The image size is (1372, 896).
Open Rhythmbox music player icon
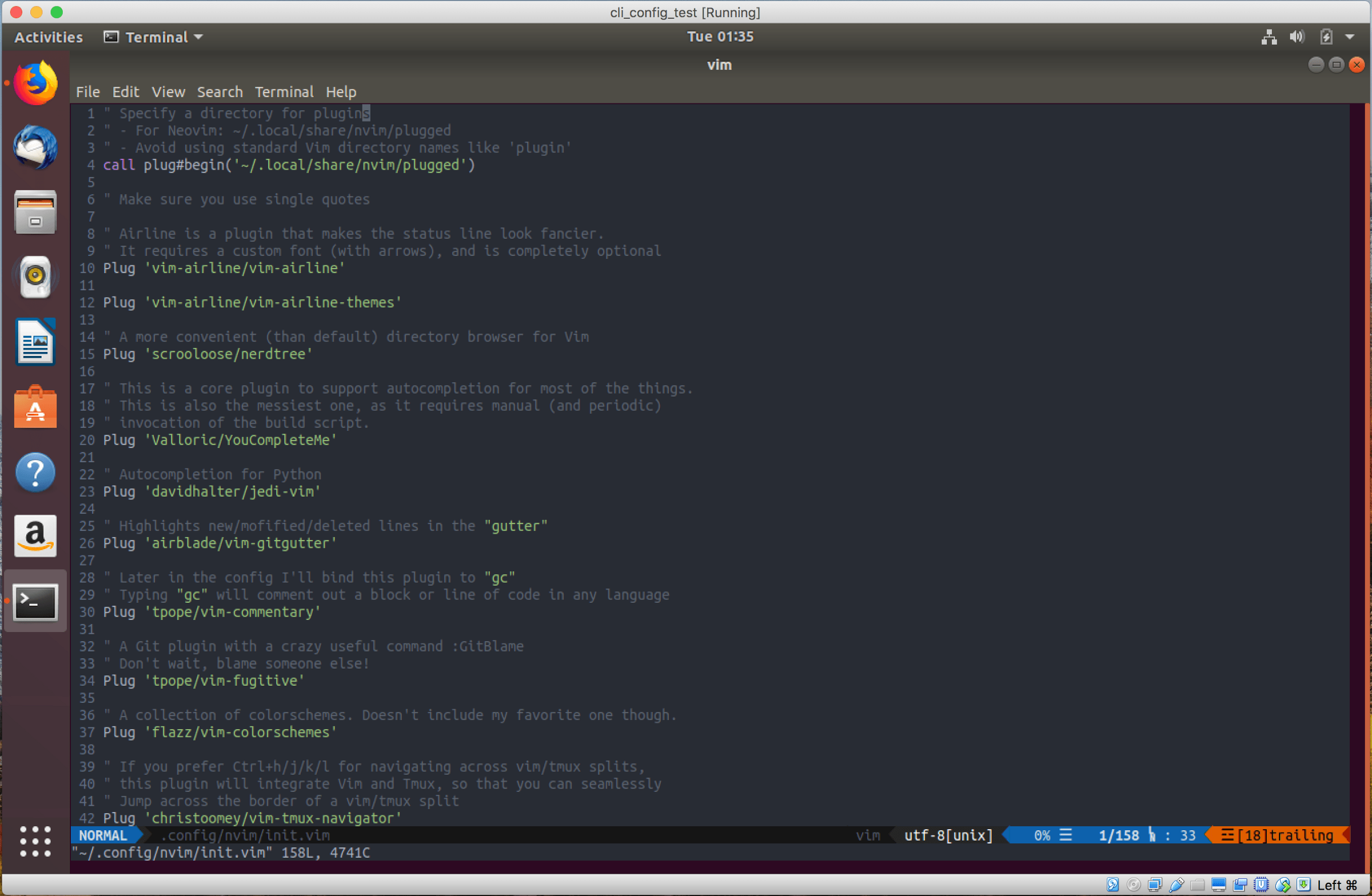[35, 277]
